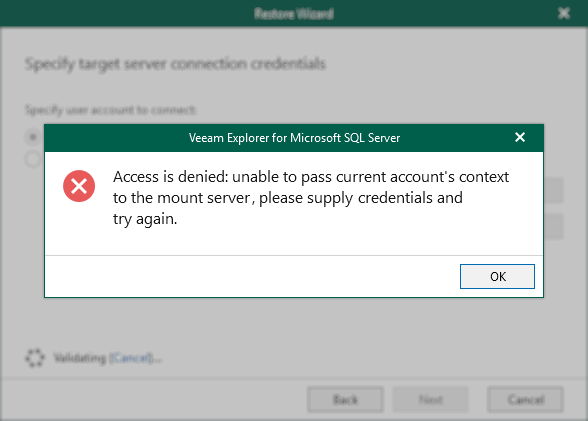Viewport: 588px width, 421px height.
Task: Click the red error icon
Action: pyautogui.click(x=79, y=186)
